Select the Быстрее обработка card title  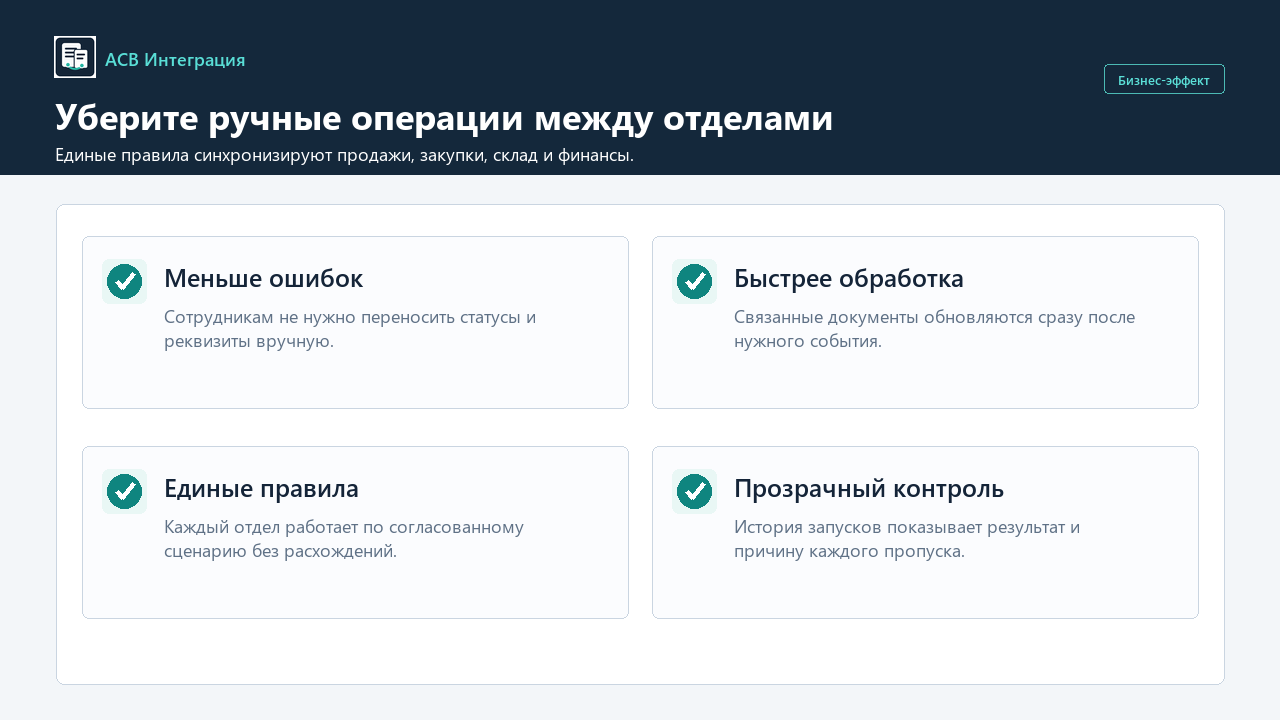coord(849,278)
